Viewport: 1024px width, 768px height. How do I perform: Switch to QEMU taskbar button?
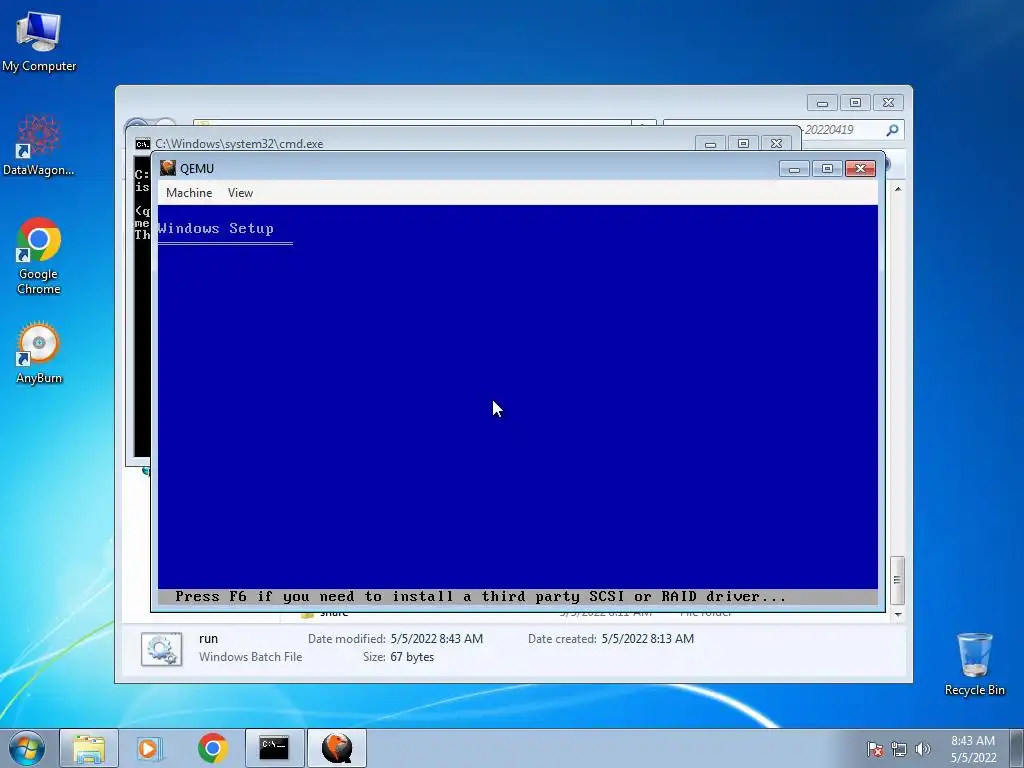(337, 748)
